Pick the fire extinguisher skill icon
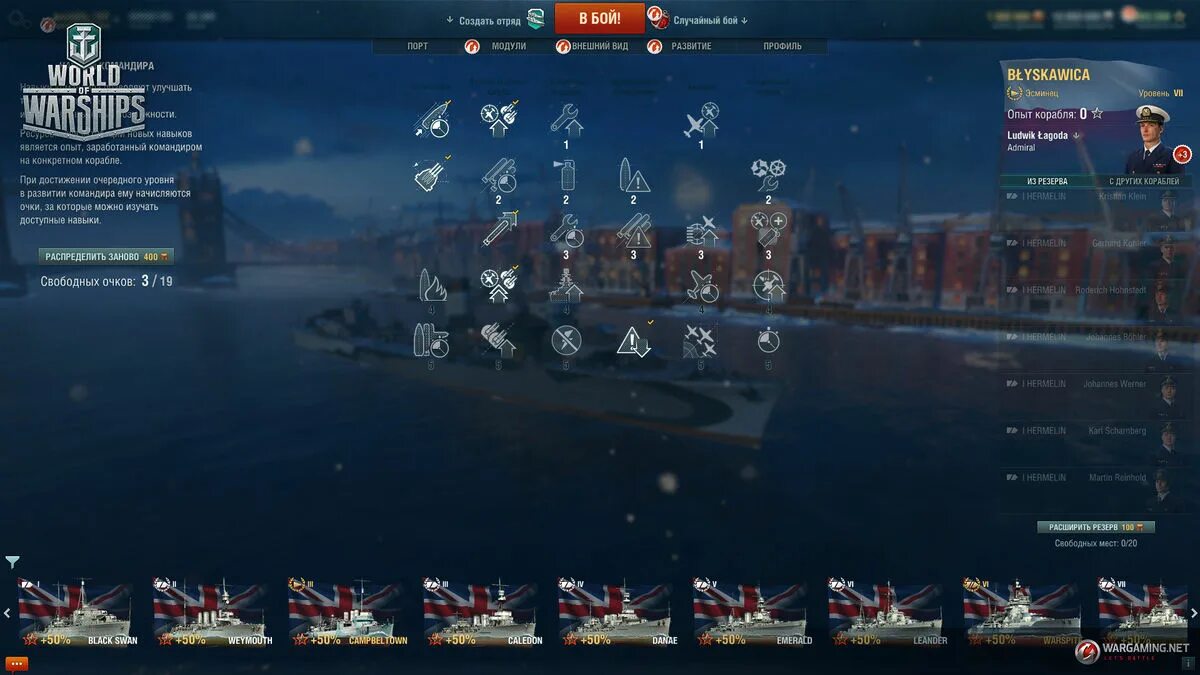Viewport: 1200px width, 675px height. point(566,175)
